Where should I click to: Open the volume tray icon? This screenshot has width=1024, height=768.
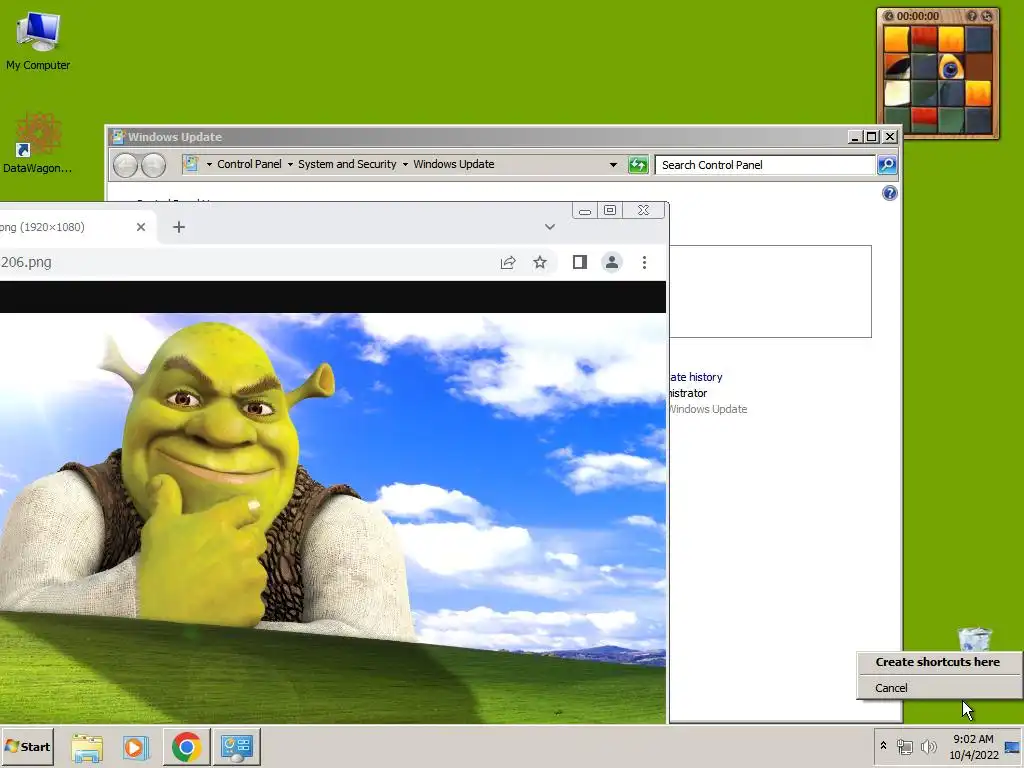click(928, 746)
